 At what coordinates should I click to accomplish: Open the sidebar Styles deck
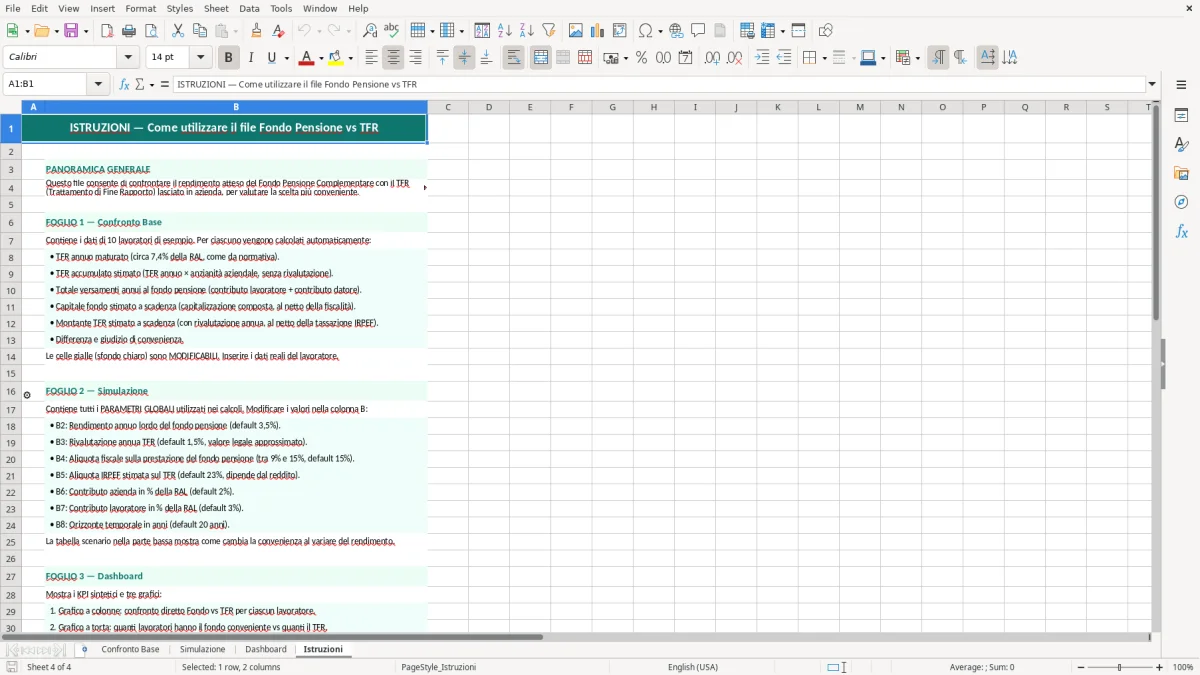(1181, 144)
